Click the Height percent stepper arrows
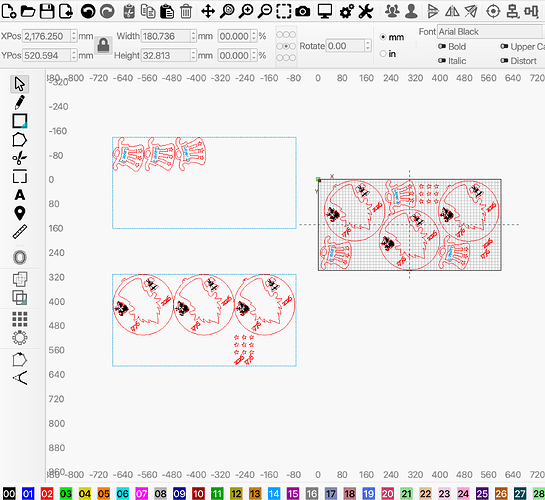The width and height of the screenshot is (545, 500). click(254, 55)
